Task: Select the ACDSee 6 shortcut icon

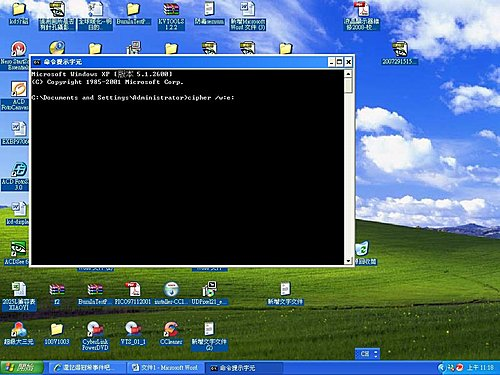Action: click(x=17, y=253)
